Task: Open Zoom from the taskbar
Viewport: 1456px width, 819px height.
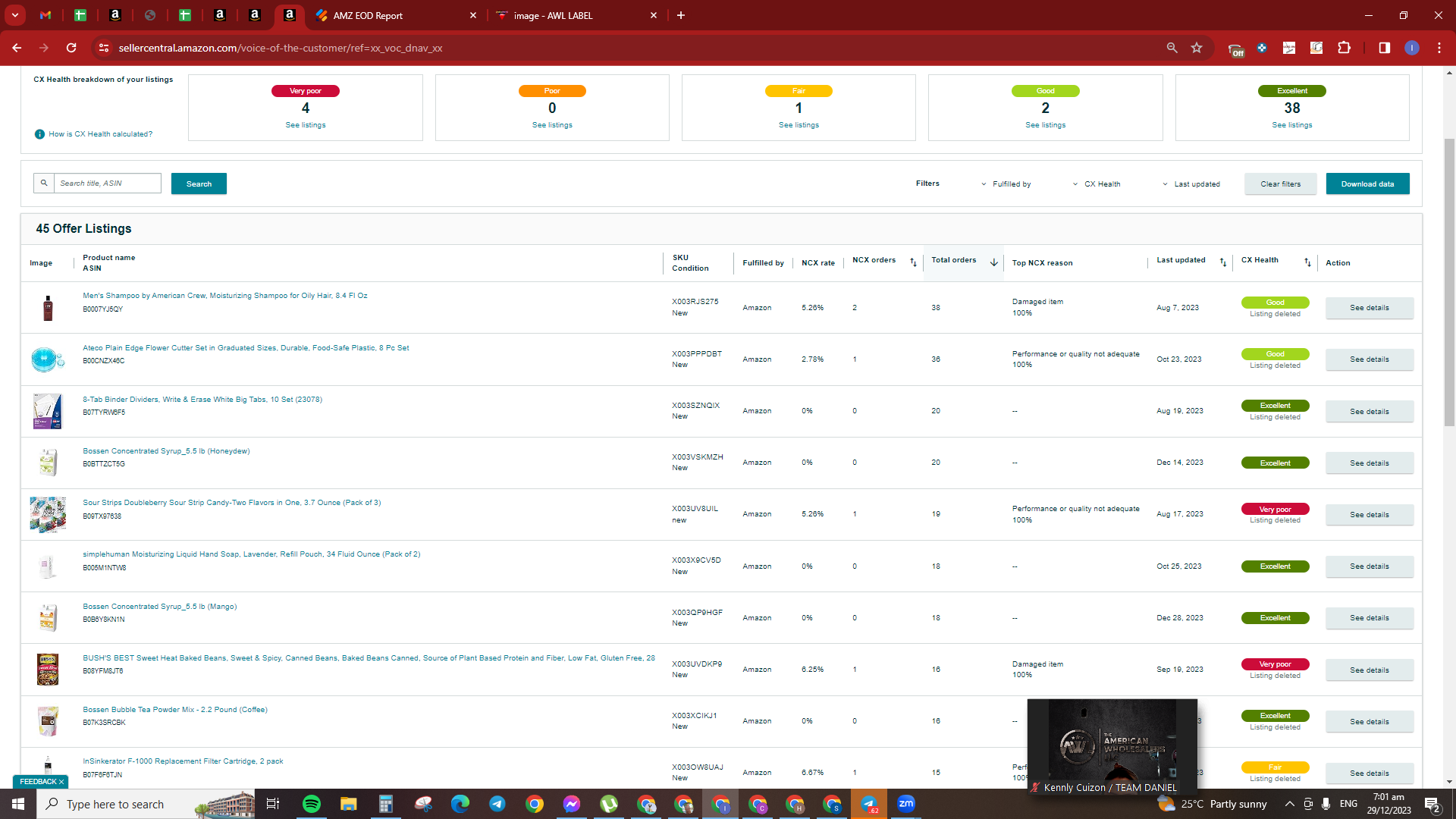Action: [906, 804]
